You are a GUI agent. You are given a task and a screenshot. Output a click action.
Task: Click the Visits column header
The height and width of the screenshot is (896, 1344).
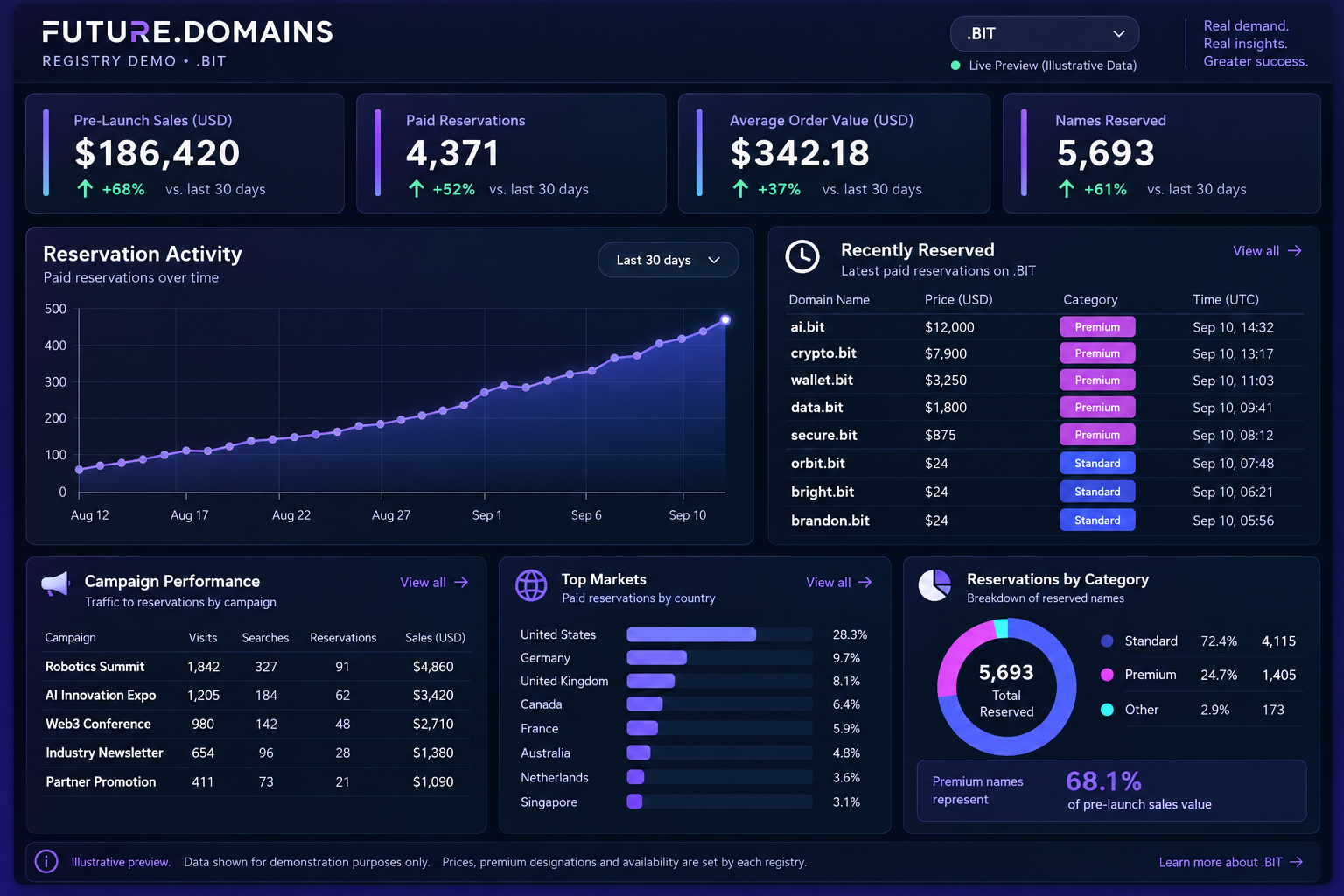(203, 638)
